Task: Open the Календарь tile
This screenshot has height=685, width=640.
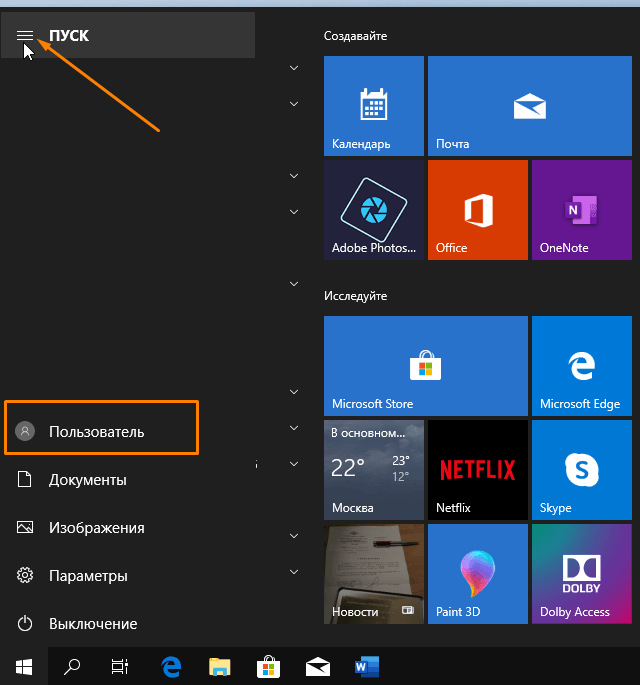Action: pyautogui.click(x=374, y=106)
